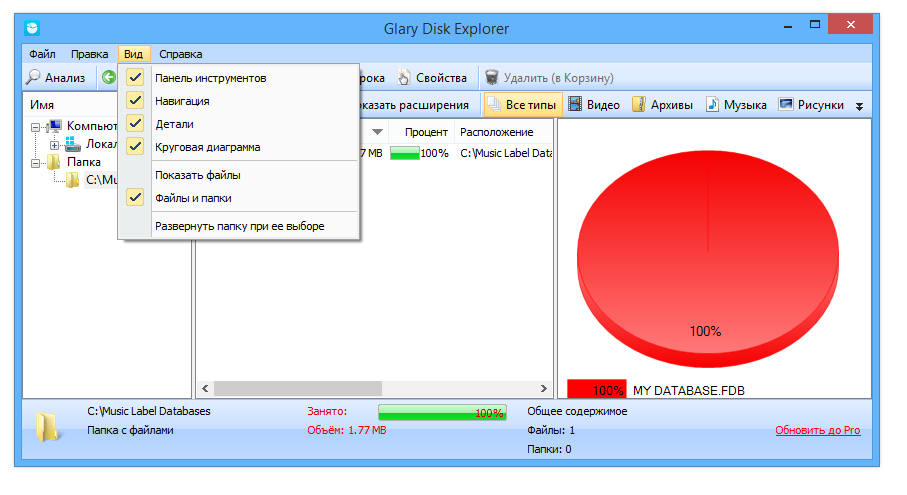Click the Glary app logo in title bar
Viewport: 907px width, 495px height.
[x=32, y=28]
